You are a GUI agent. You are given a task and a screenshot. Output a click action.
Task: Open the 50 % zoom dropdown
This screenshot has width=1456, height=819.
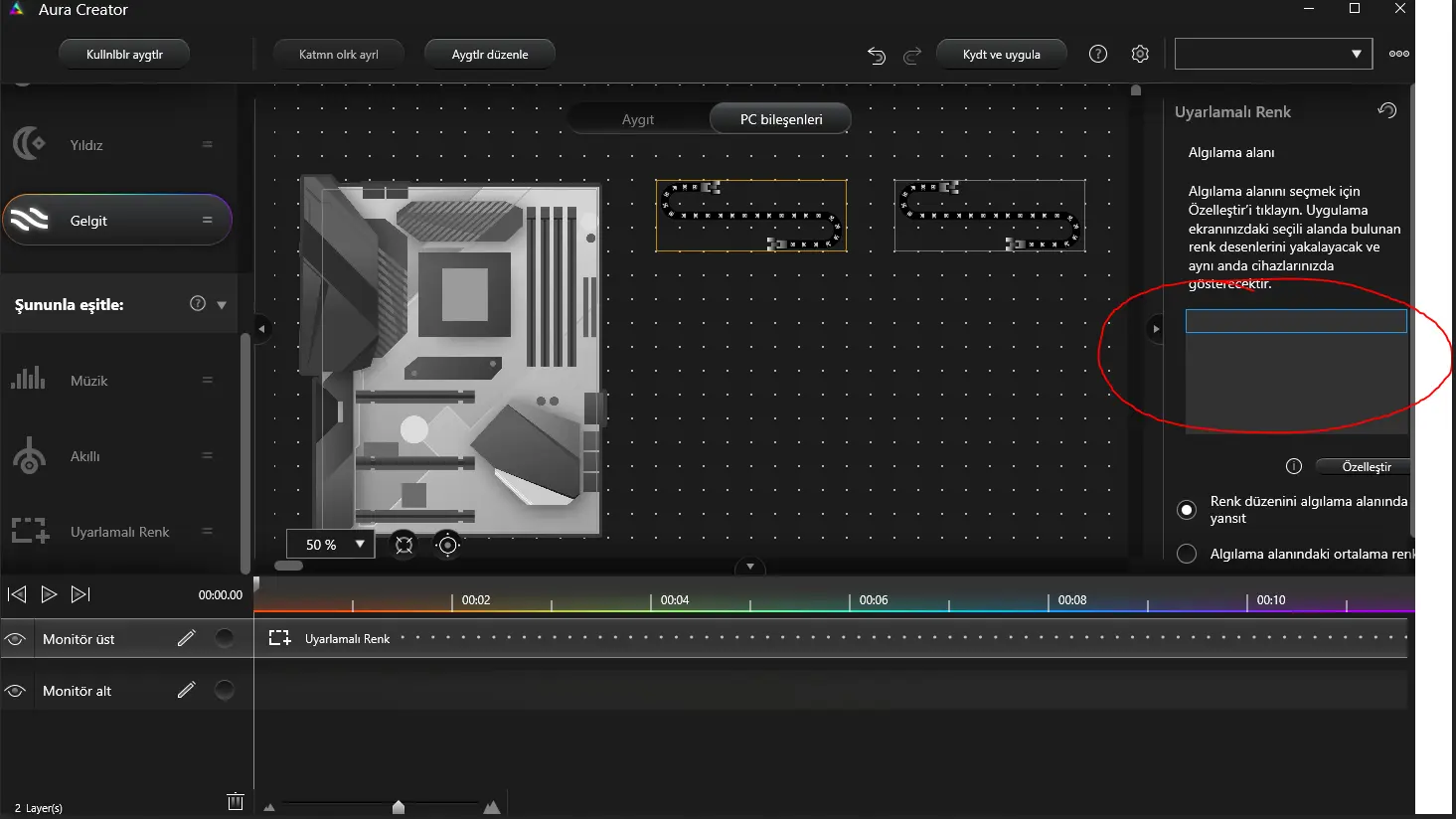pos(330,545)
